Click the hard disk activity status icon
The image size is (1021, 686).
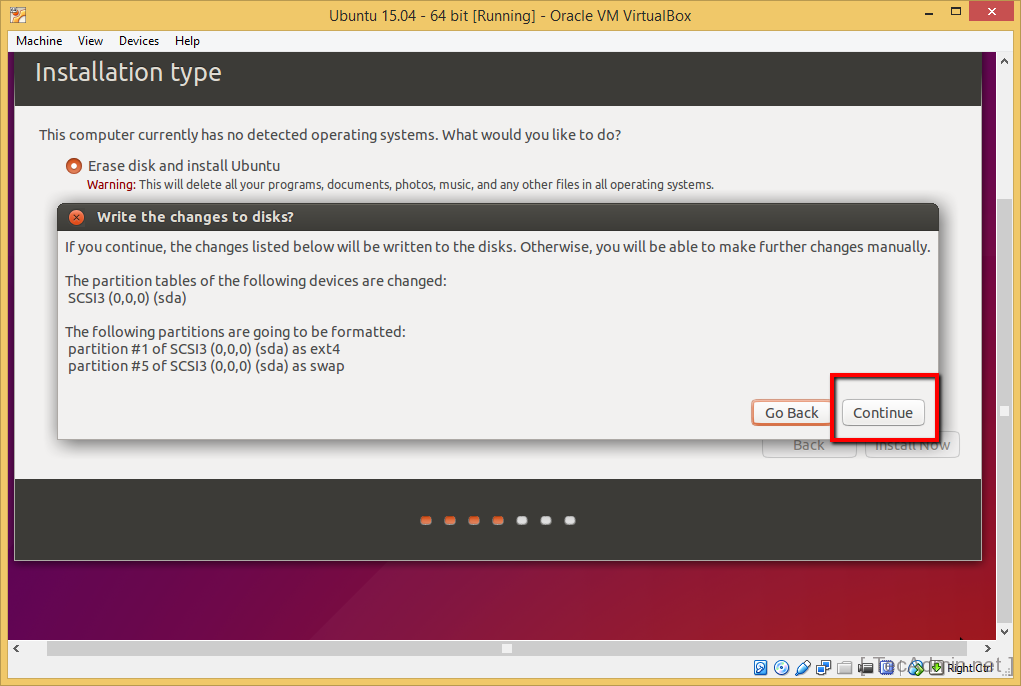[761, 668]
